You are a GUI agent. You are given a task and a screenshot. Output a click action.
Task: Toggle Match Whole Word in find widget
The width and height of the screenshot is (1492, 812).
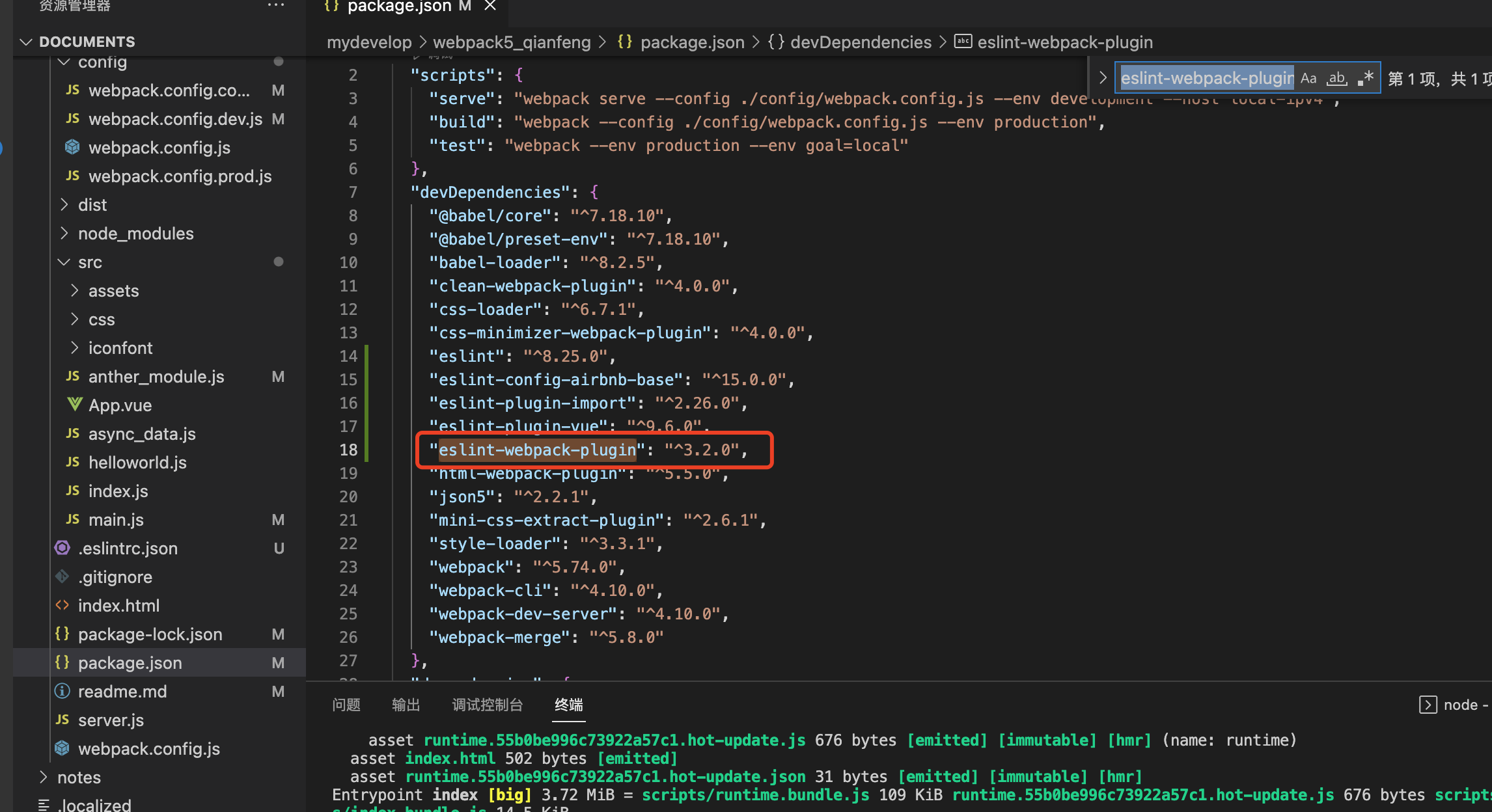pos(1337,79)
